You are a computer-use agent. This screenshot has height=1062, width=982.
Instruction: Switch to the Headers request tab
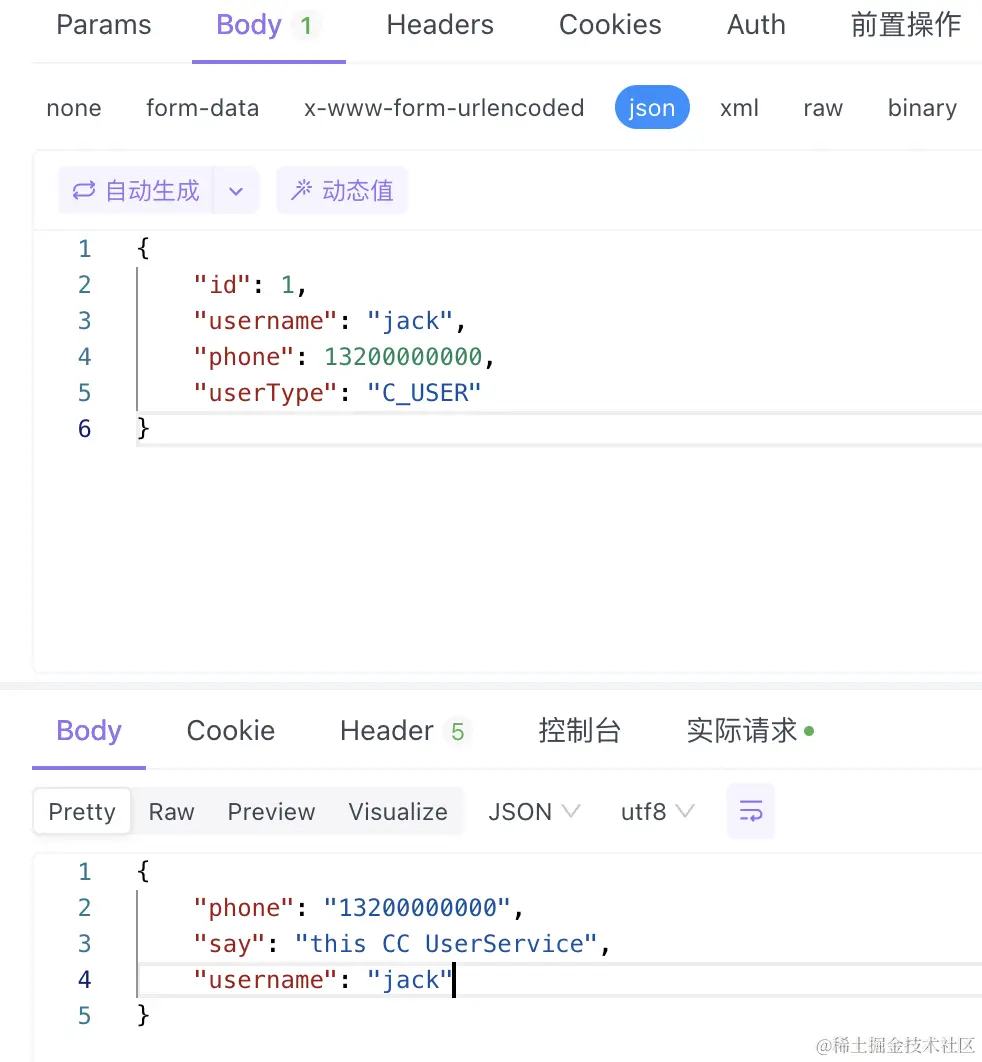point(440,25)
